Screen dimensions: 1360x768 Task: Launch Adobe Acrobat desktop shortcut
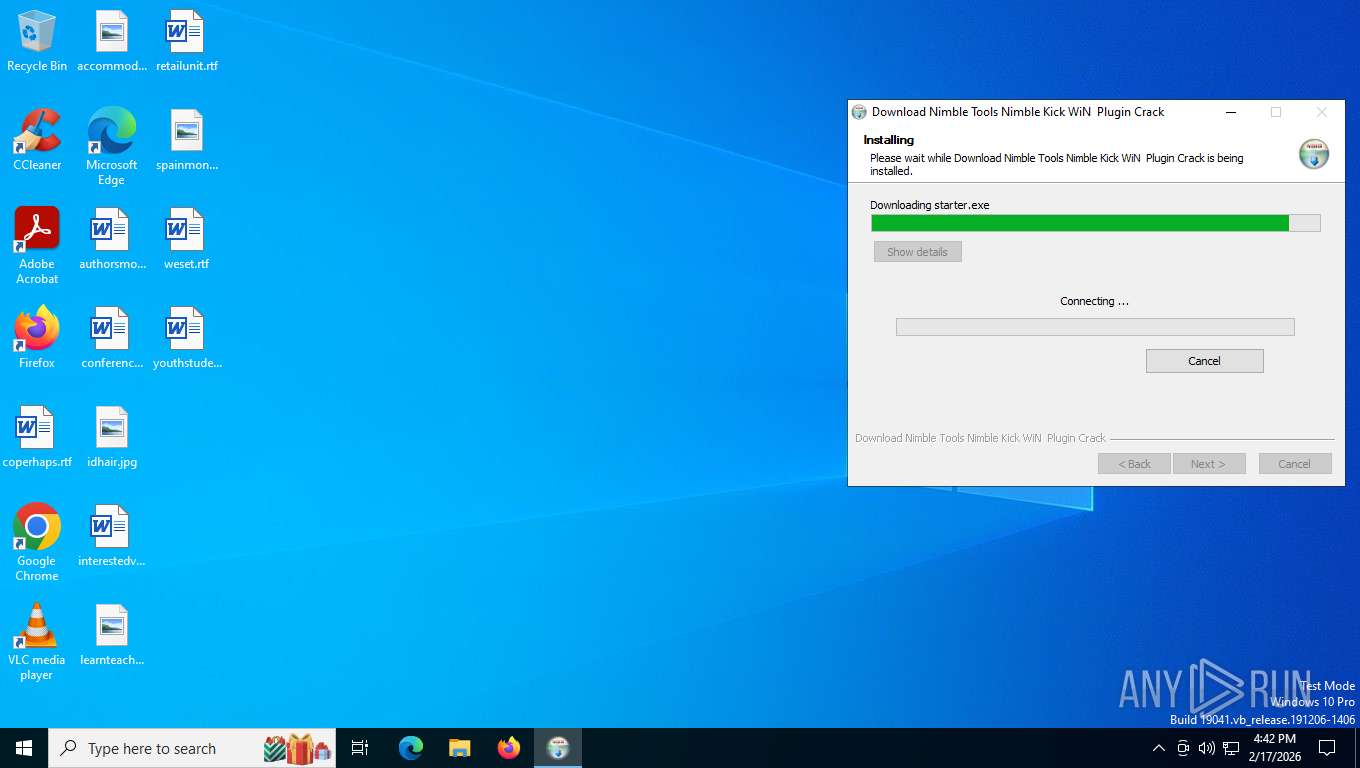tap(37, 246)
